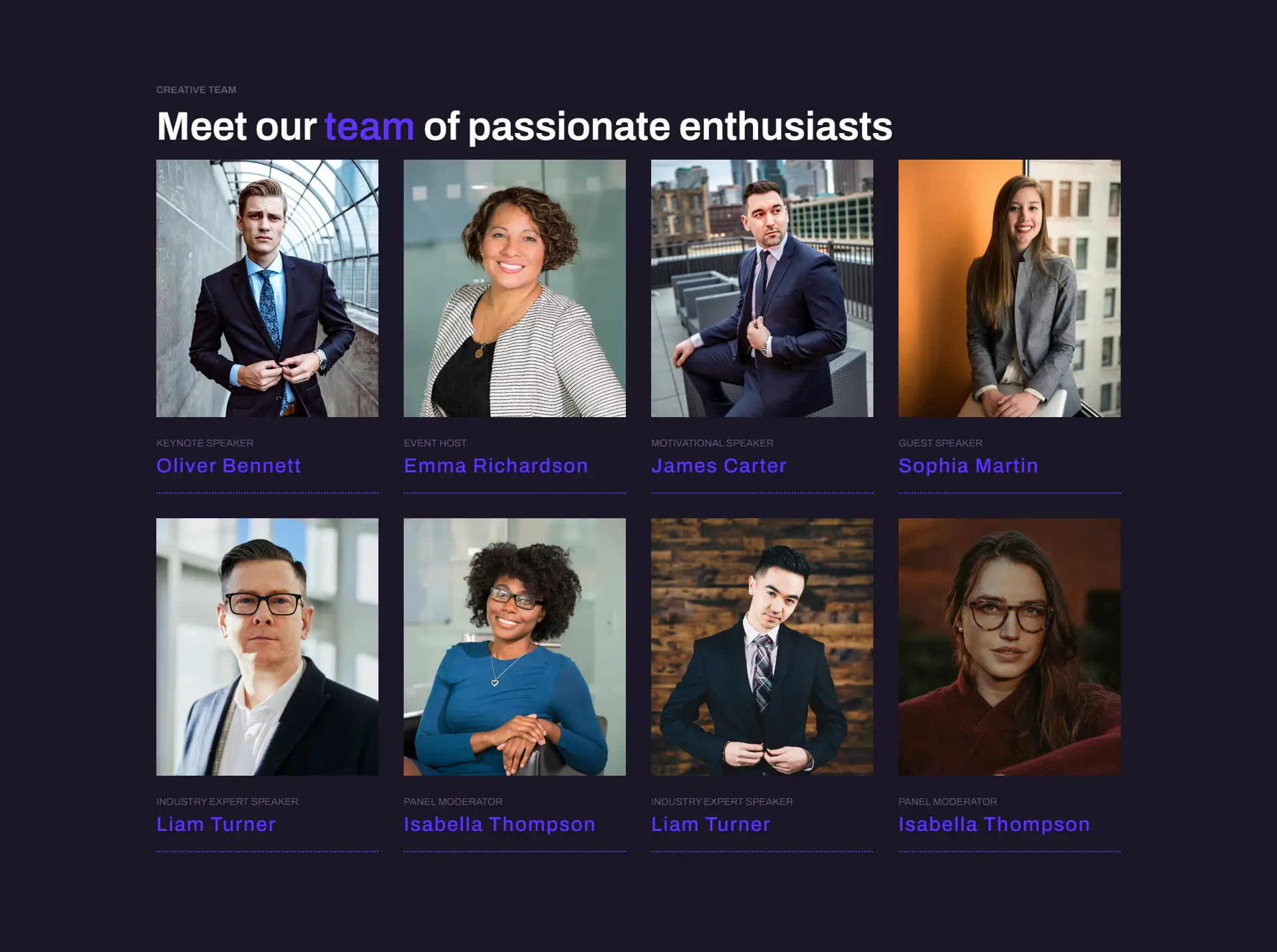
Task: Open the Sophia Martin name link
Action: [968, 466]
